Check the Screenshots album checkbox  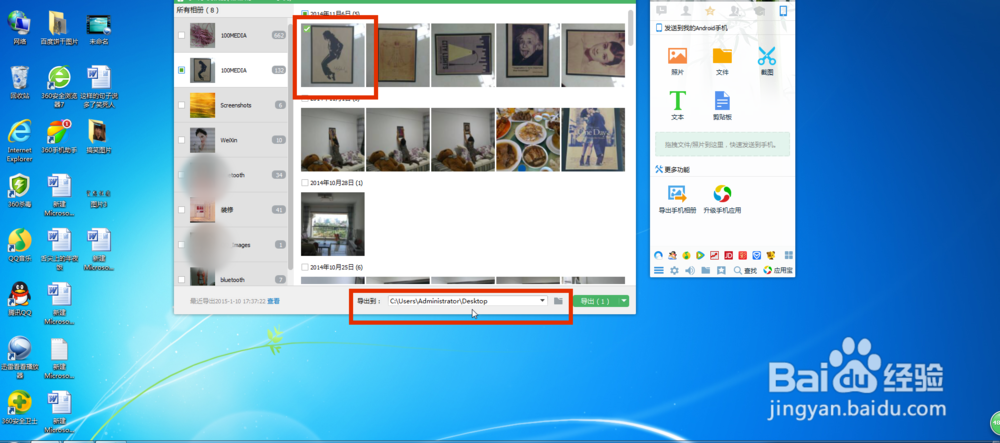182,105
